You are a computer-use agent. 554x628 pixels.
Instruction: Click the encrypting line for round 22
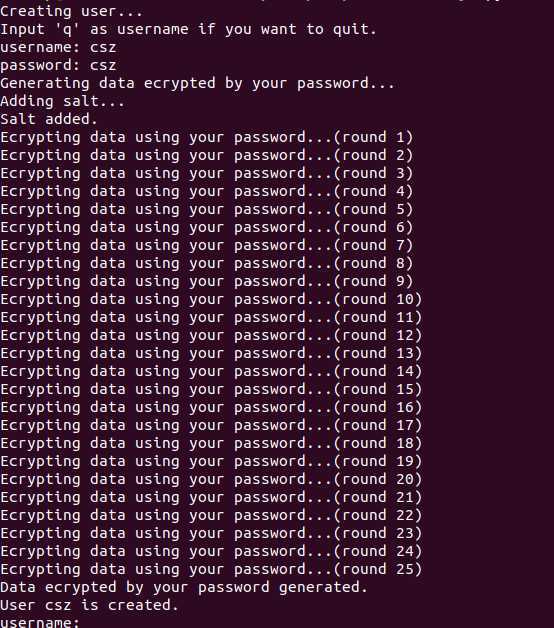[x=211, y=515]
